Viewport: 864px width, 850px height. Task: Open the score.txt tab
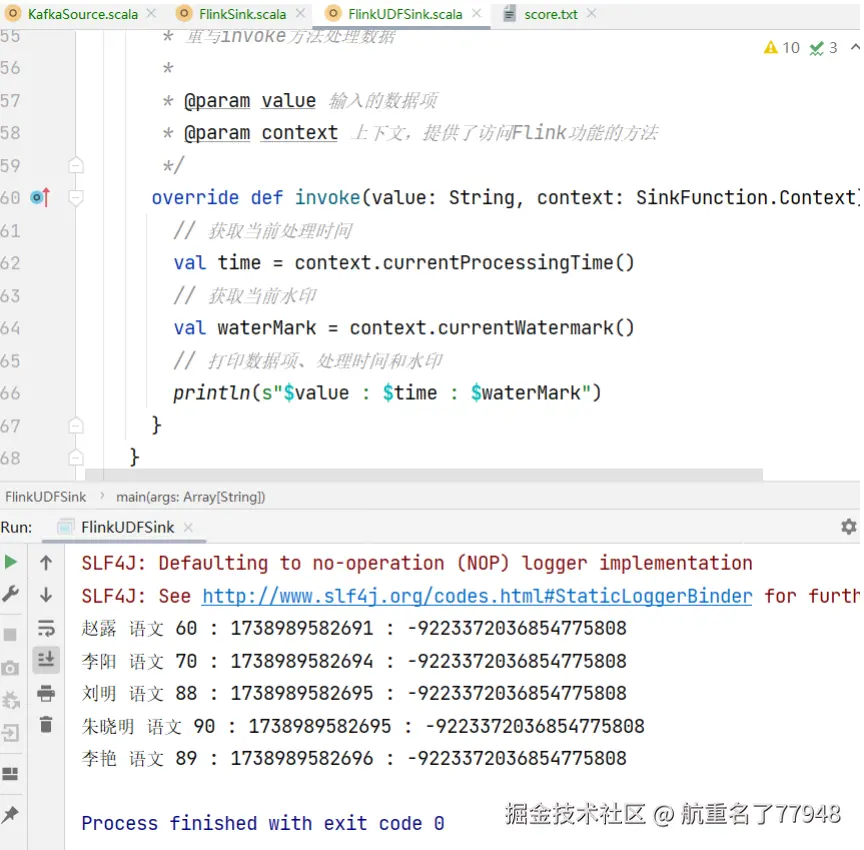click(550, 14)
